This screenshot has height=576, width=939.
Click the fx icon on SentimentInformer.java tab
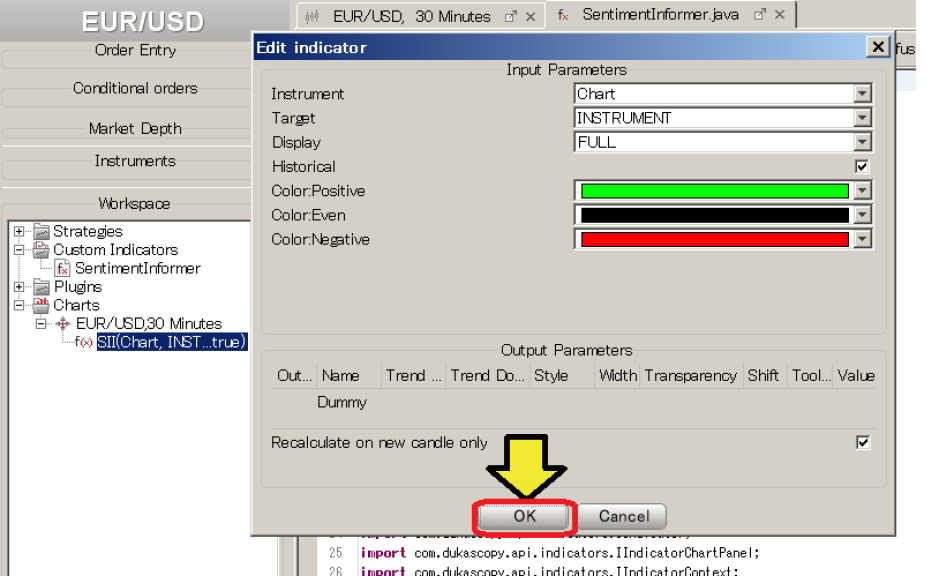(x=563, y=16)
